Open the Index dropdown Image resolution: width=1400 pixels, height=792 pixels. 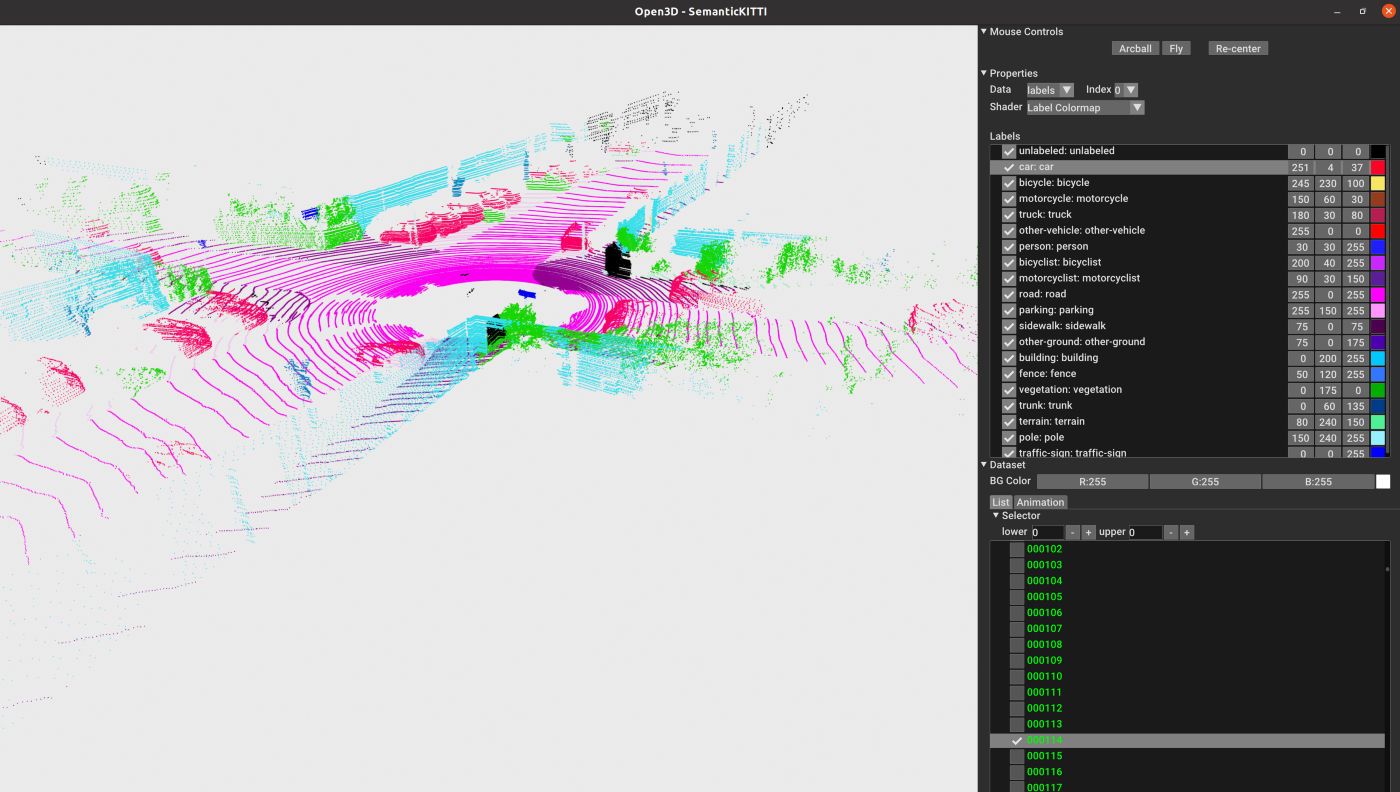pyautogui.click(x=1125, y=89)
